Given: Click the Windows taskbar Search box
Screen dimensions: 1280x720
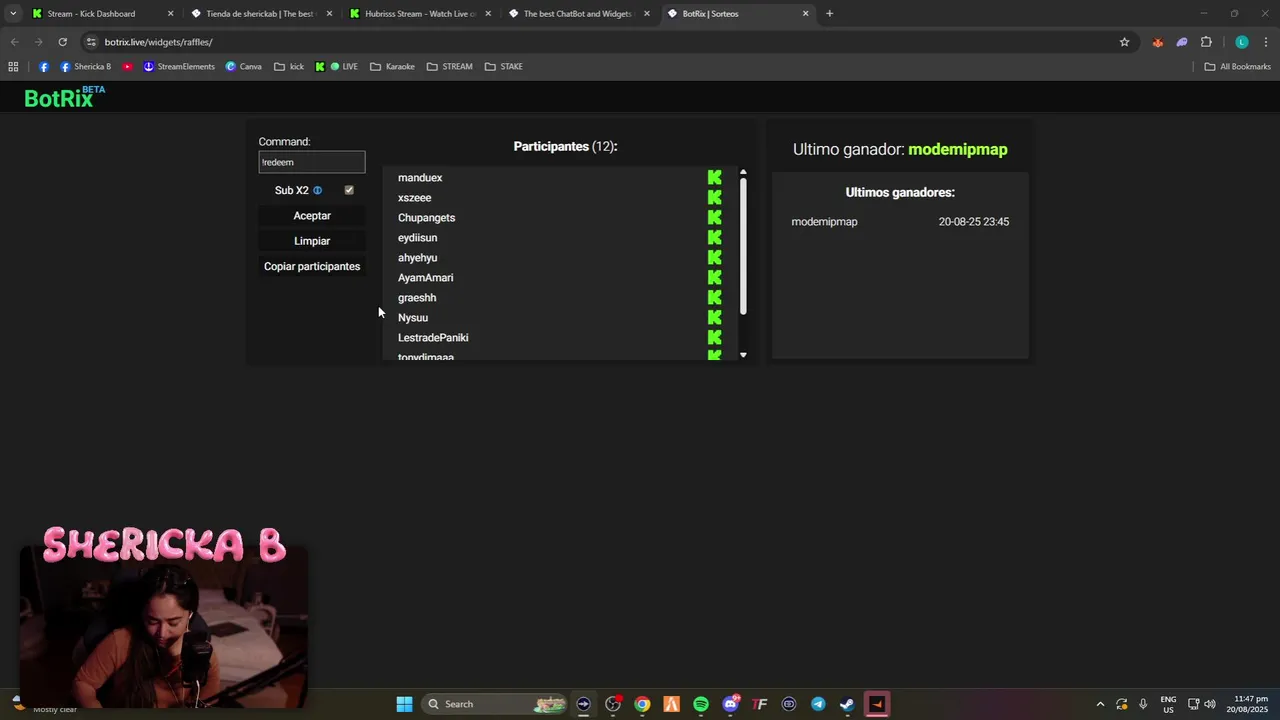Looking at the screenshot, I should point(495,704).
